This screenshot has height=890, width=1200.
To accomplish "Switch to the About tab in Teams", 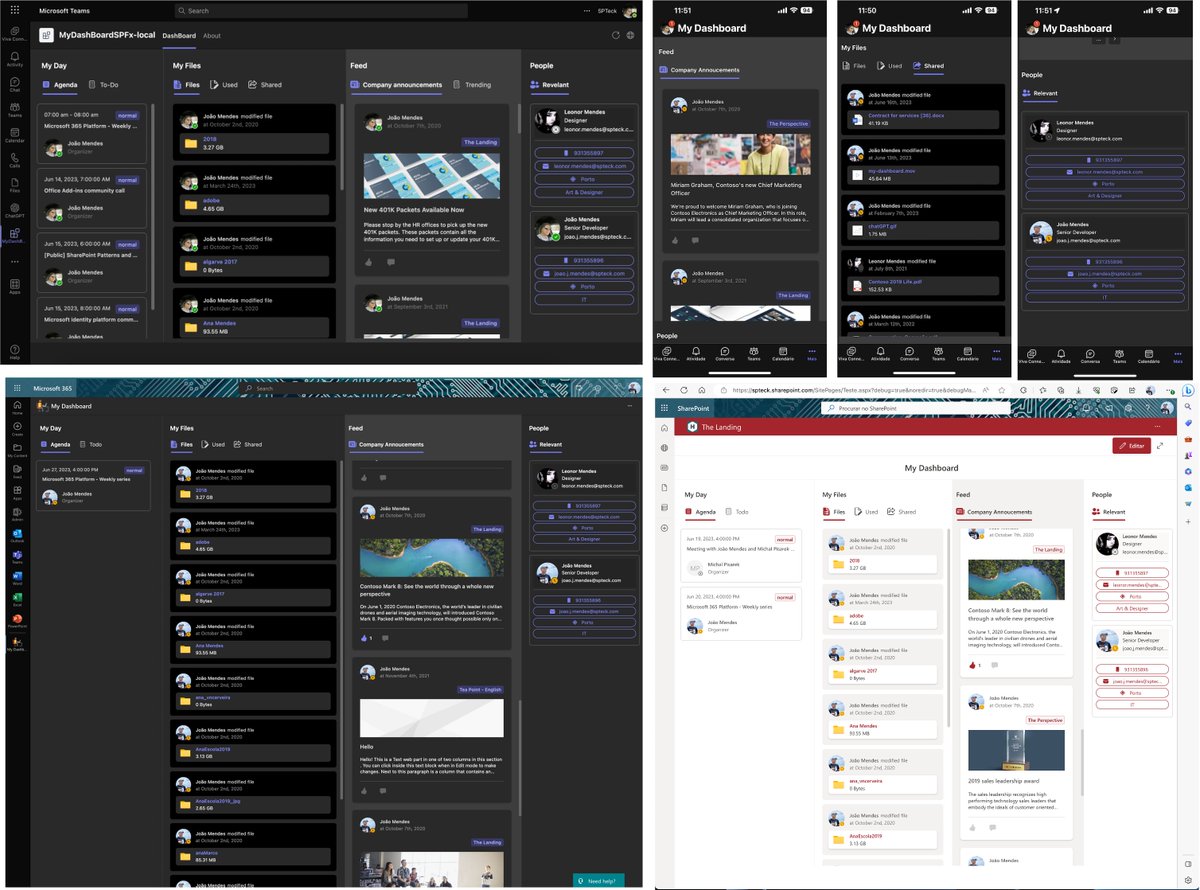I will (x=212, y=36).
